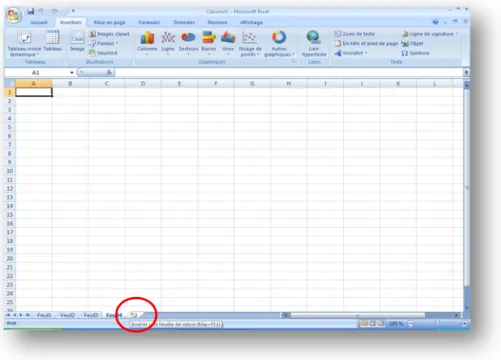Expand the Formes dropdown
This screenshot has height=360, width=501.
104,43
